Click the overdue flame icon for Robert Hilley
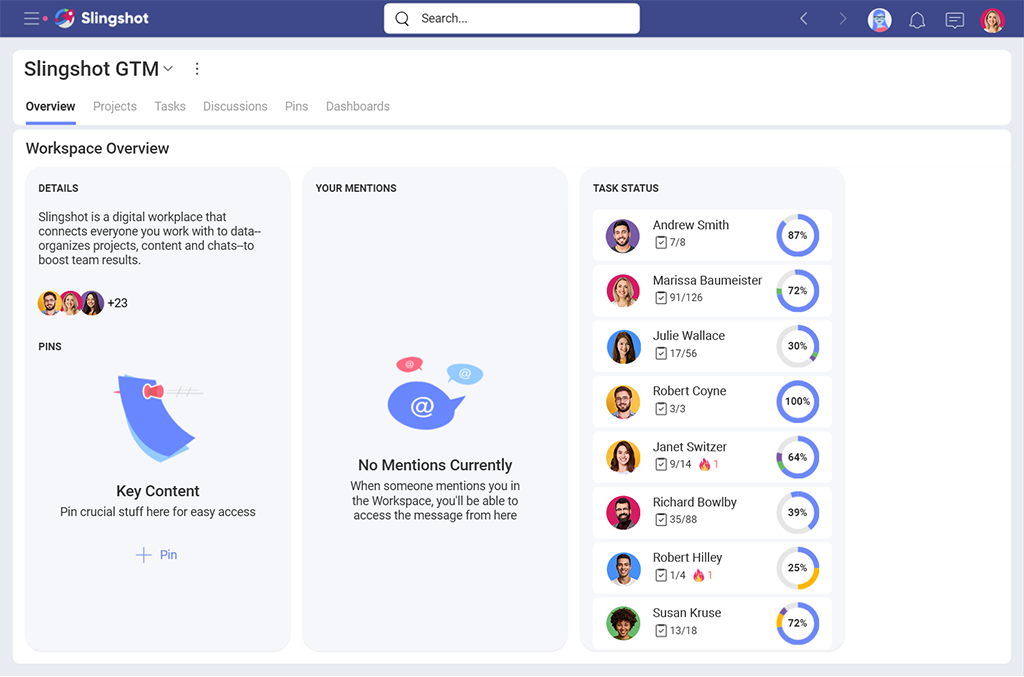 [x=699, y=575]
